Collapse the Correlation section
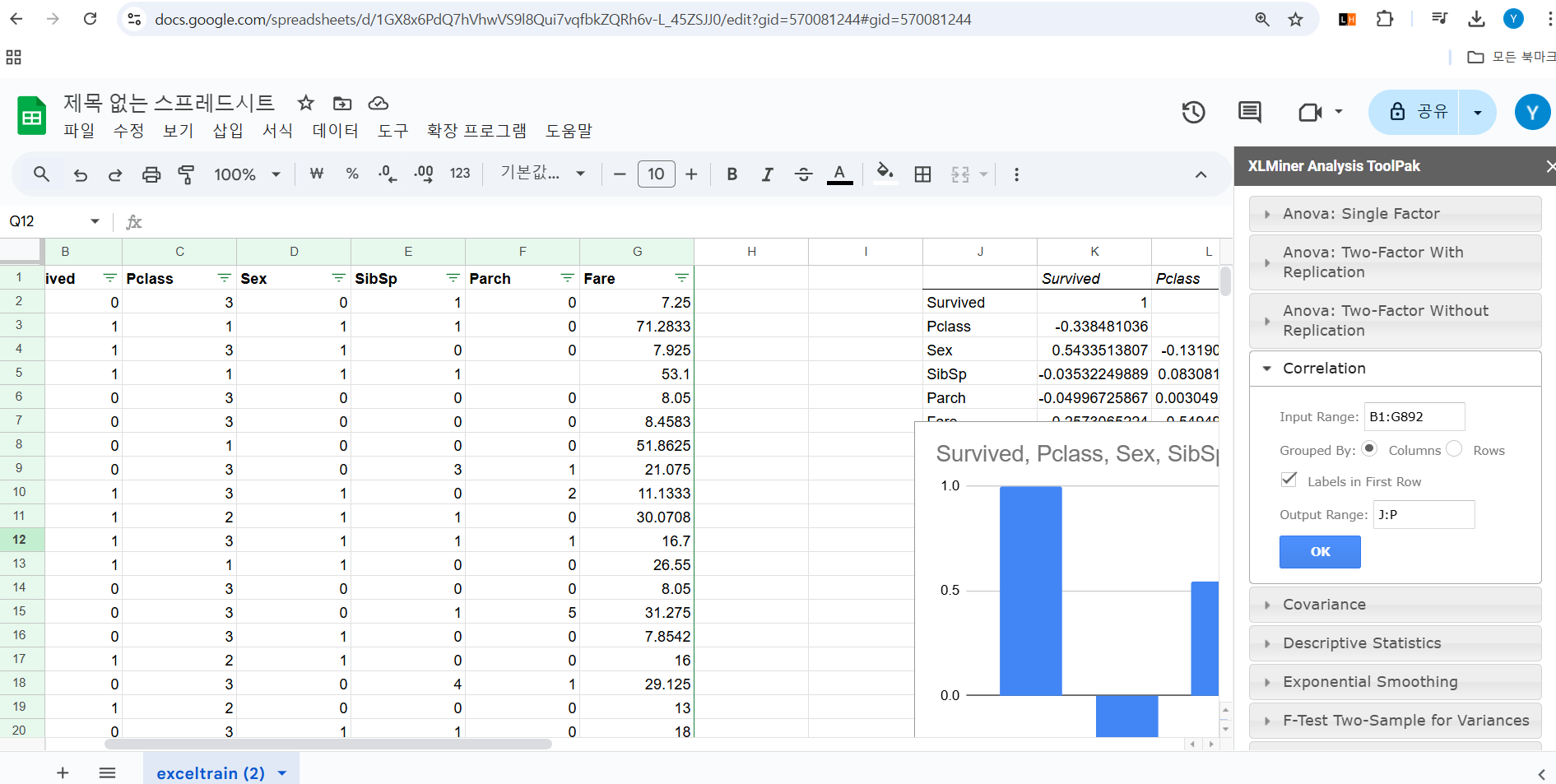The width and height of the screenshot is (1556, 784). click(x=1395, y=369)
